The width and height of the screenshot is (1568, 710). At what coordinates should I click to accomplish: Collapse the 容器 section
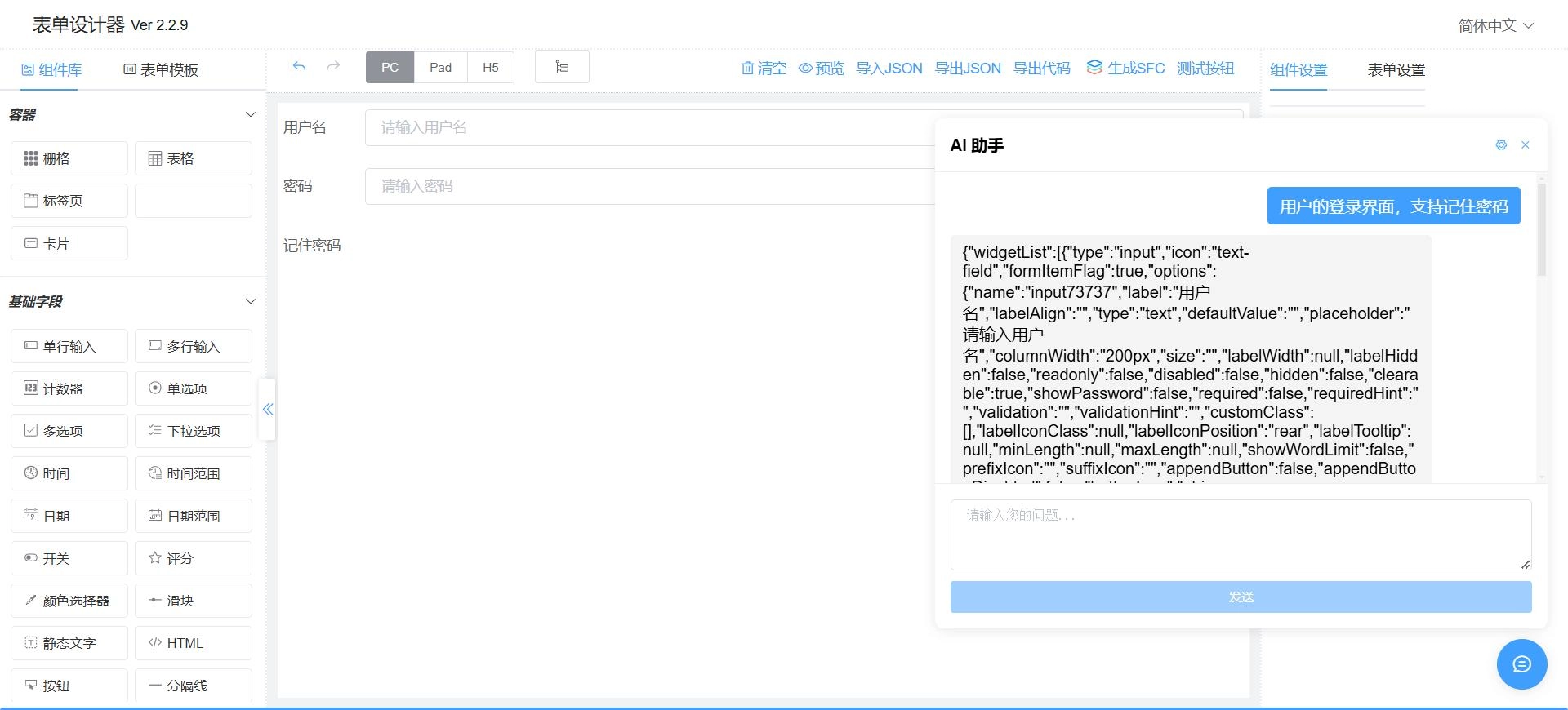point(251,115)
